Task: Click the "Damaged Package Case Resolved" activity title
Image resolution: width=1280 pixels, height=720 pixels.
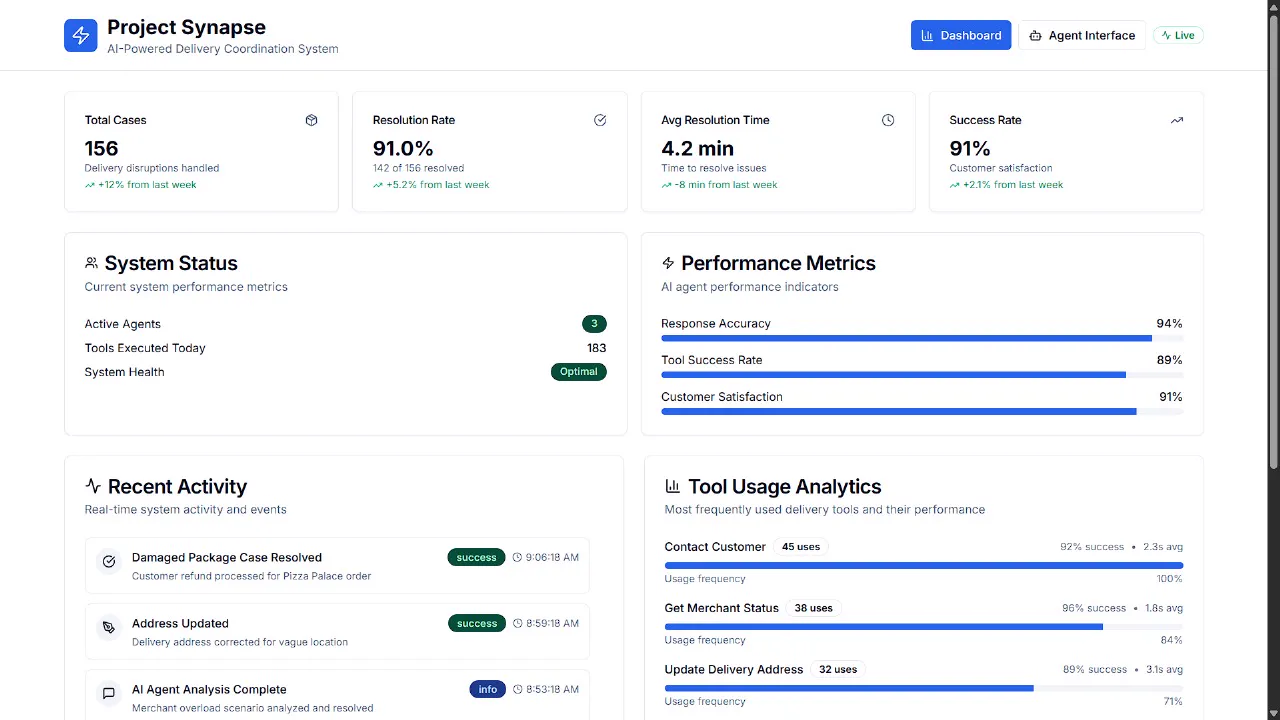Action: coord(227,558)
